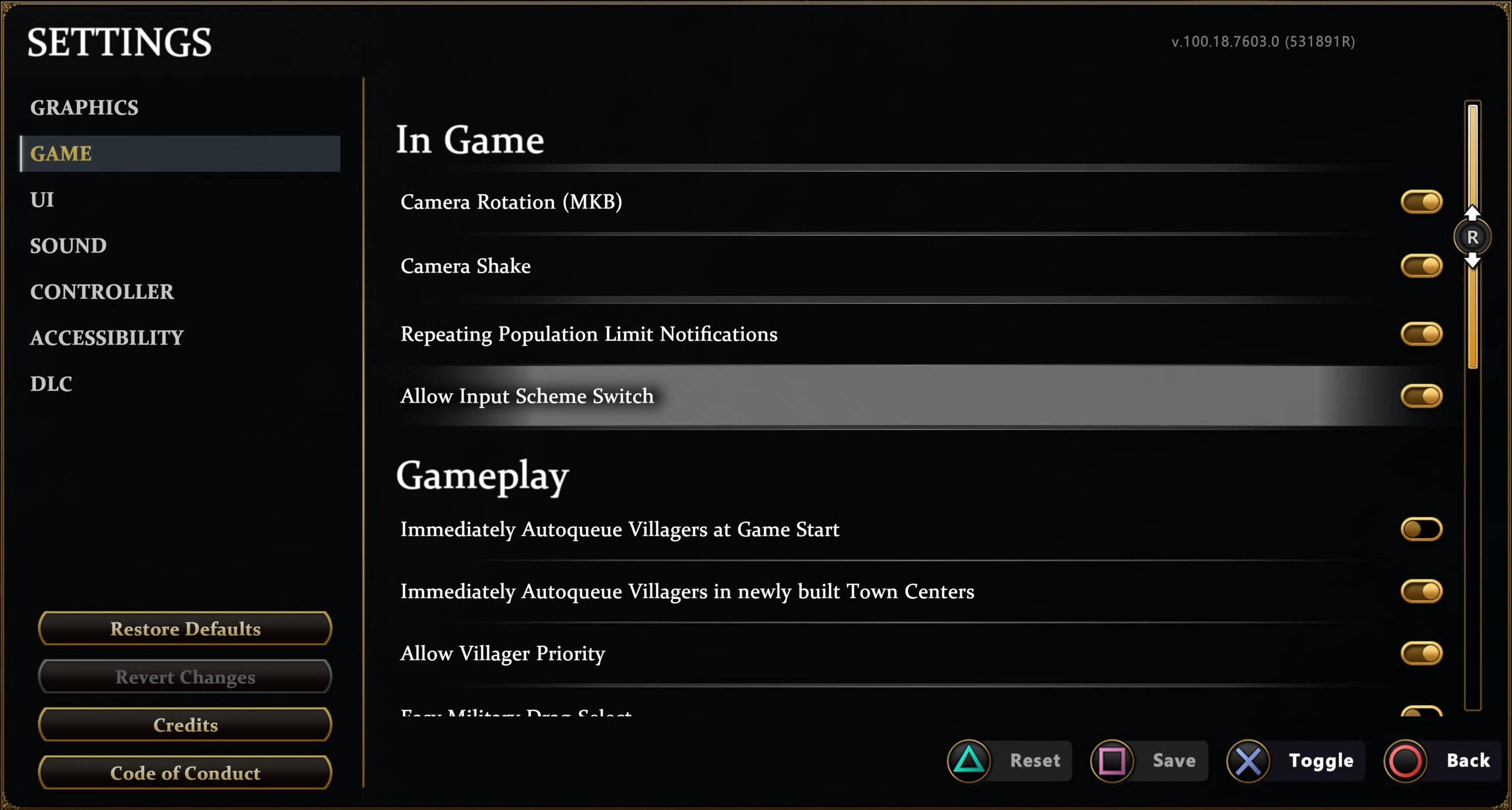The image size is (1512, 810).
Task: Click the cross Toggle button icon
Action: click(1248, 761)
